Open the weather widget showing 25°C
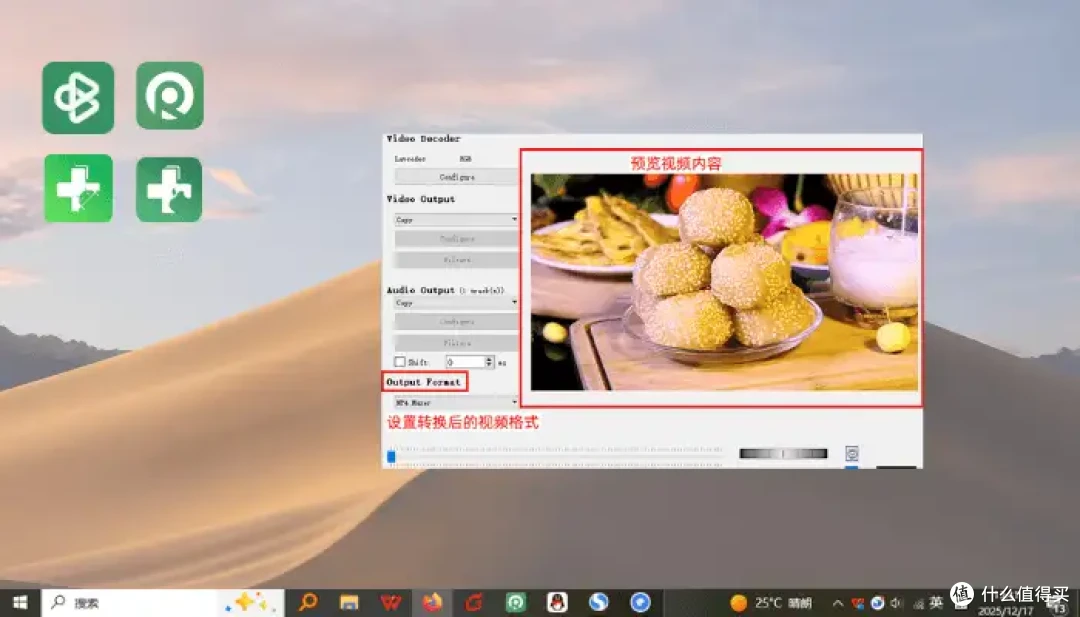 point(771,603)
